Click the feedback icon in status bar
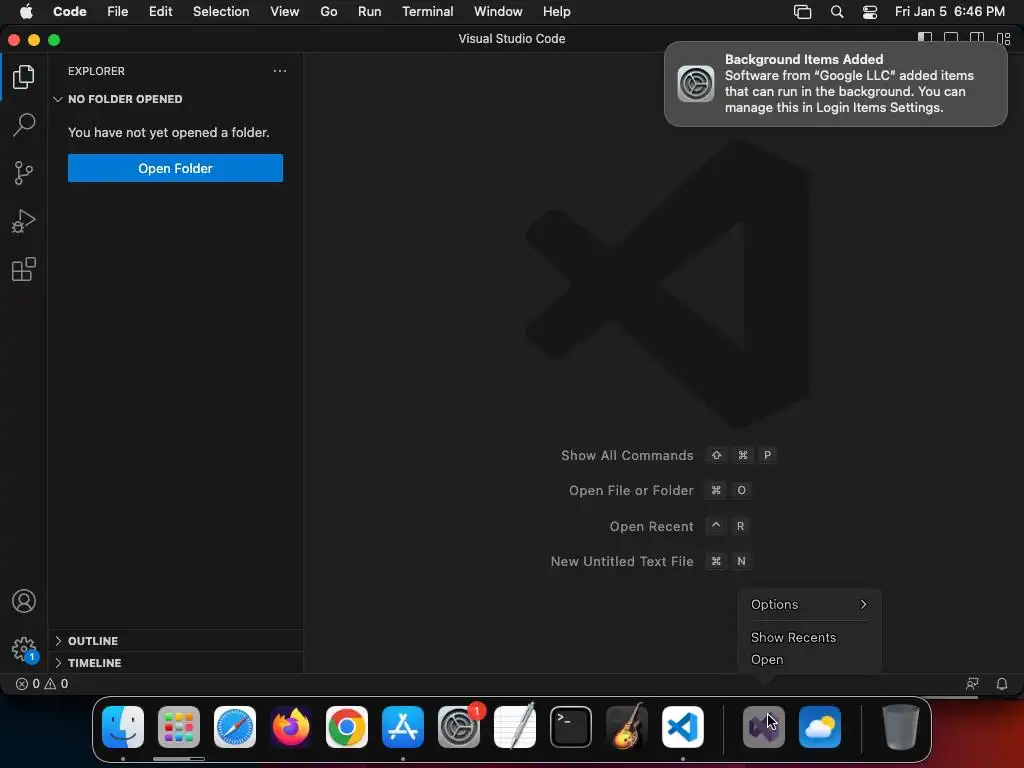 click(x=972, y=684)
